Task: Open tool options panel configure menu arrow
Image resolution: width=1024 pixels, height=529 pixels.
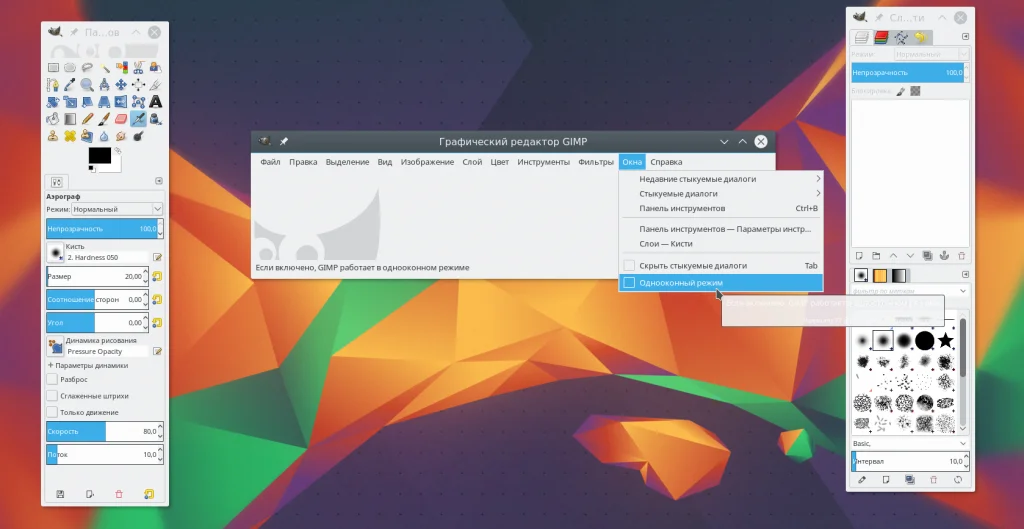Action: click(x=159, y=181)
